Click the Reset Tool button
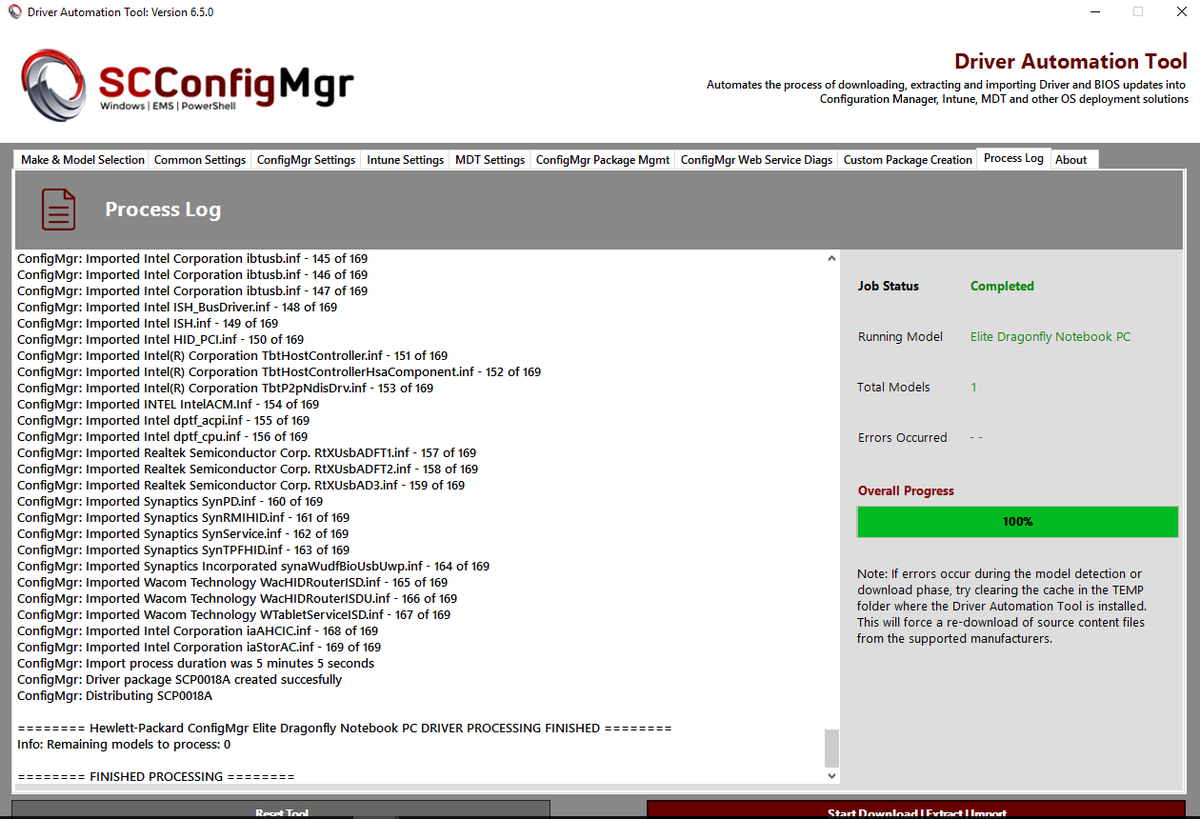1200x819 pixels. 281,810
